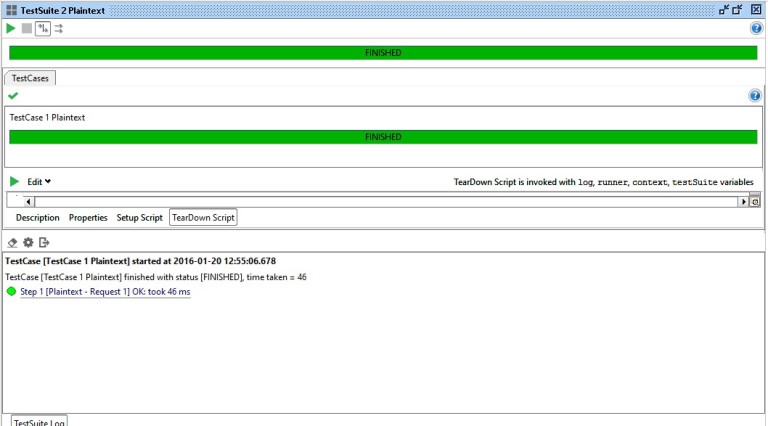The height and width of the screenshot is (426, 768).
Task: Click the TestSuite 2 Plaintext window icon
Action: (x=12, y=10)
